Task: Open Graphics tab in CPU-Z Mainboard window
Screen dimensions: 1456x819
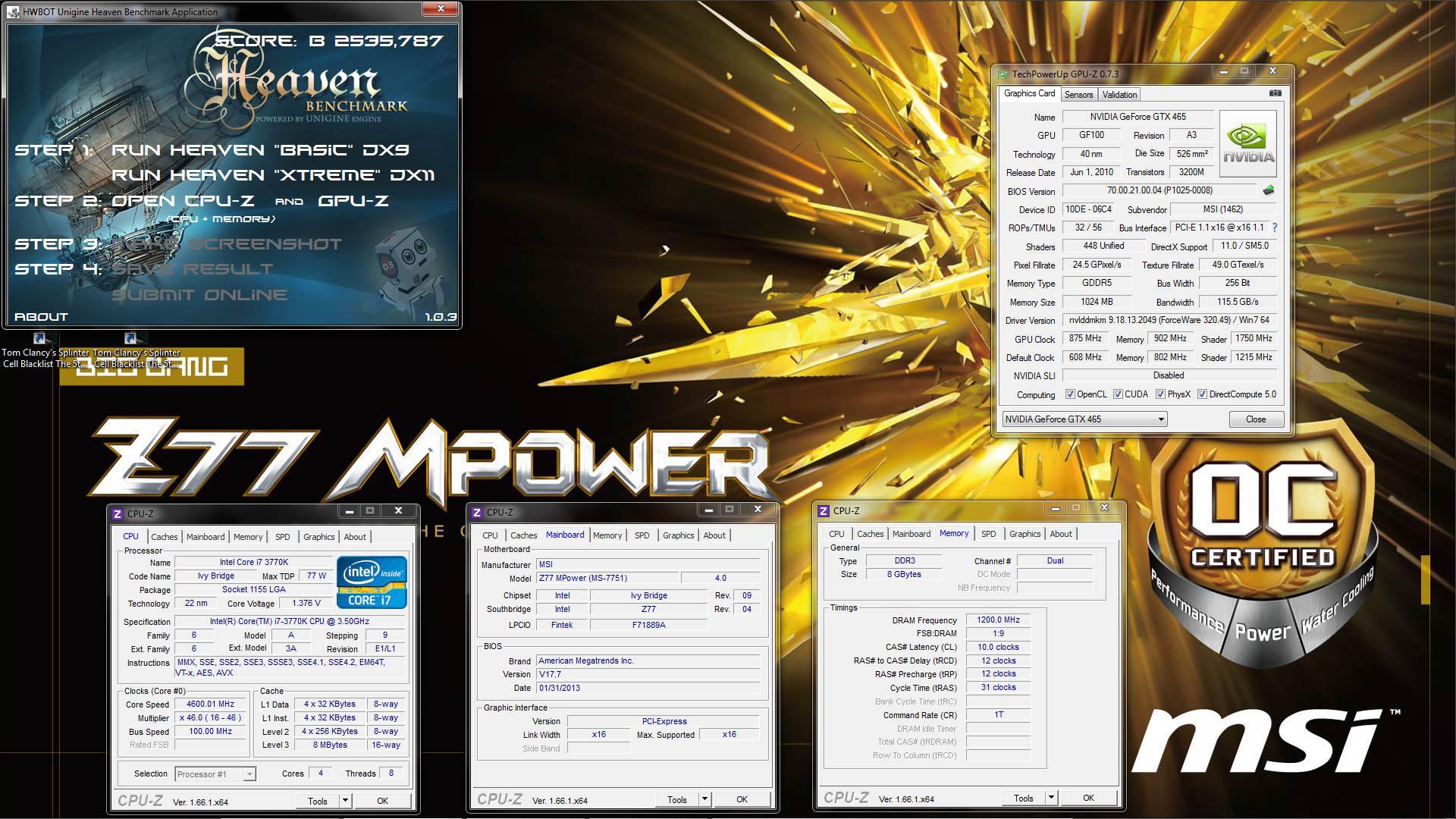Action: point(678,535)
